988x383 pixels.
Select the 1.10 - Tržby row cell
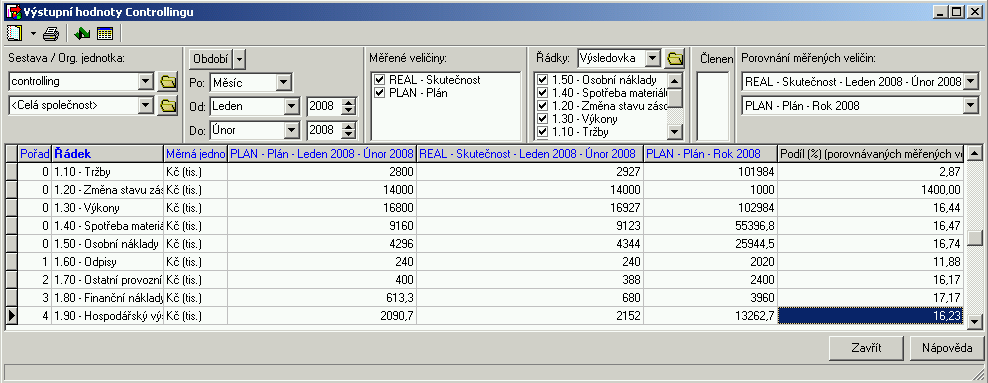pyautogui.click(x=107, y=171)
